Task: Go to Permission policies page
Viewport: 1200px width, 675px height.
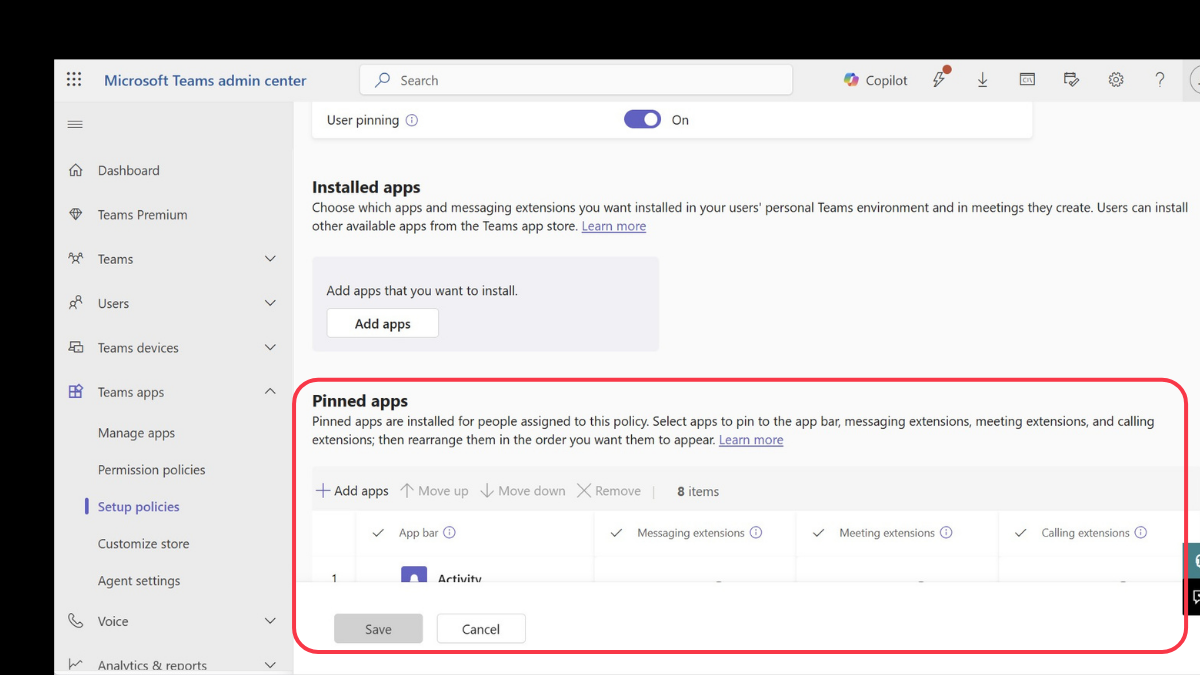Action: 151,470
